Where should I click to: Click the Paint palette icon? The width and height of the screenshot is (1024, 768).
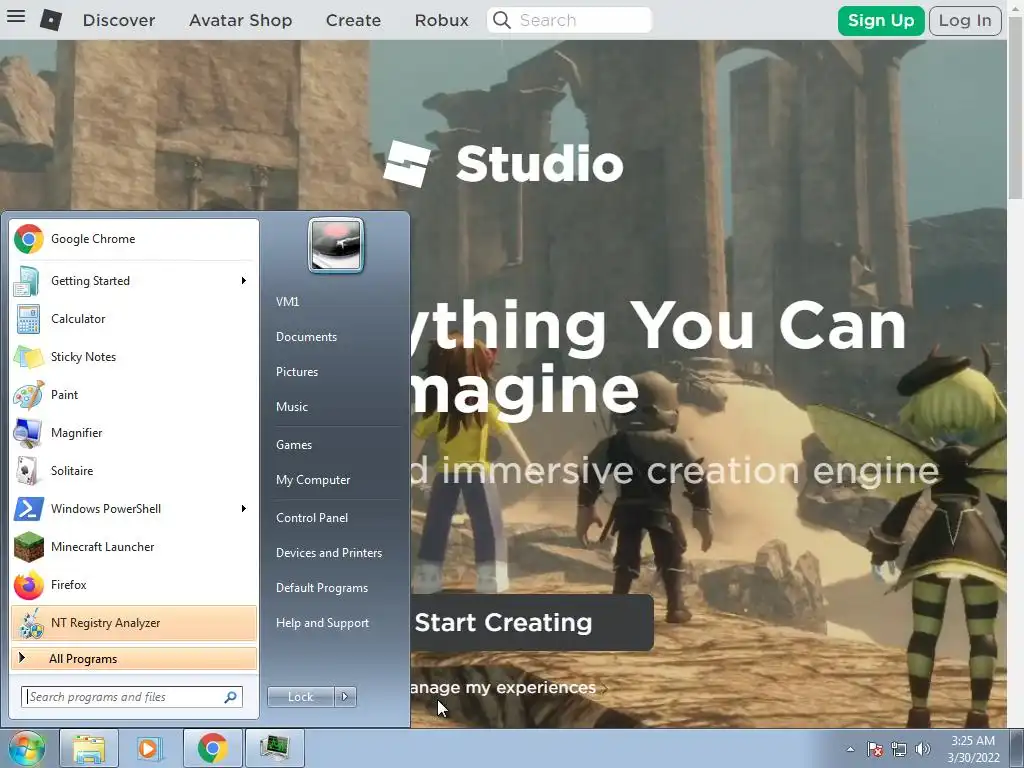pyautogui.click(x=29, y=394)
